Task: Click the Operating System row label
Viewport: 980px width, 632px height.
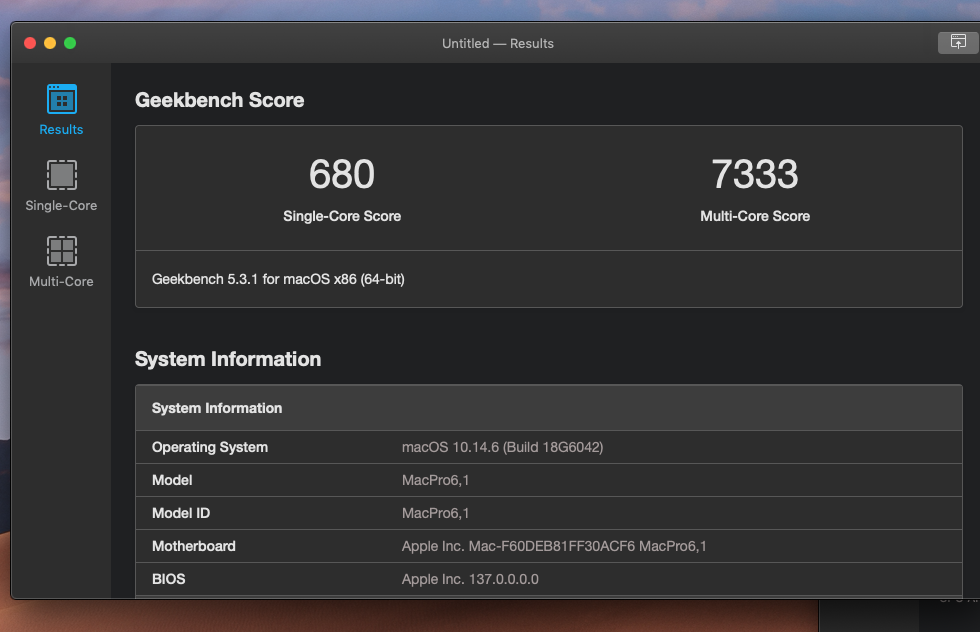Action: tap(210, 448)
